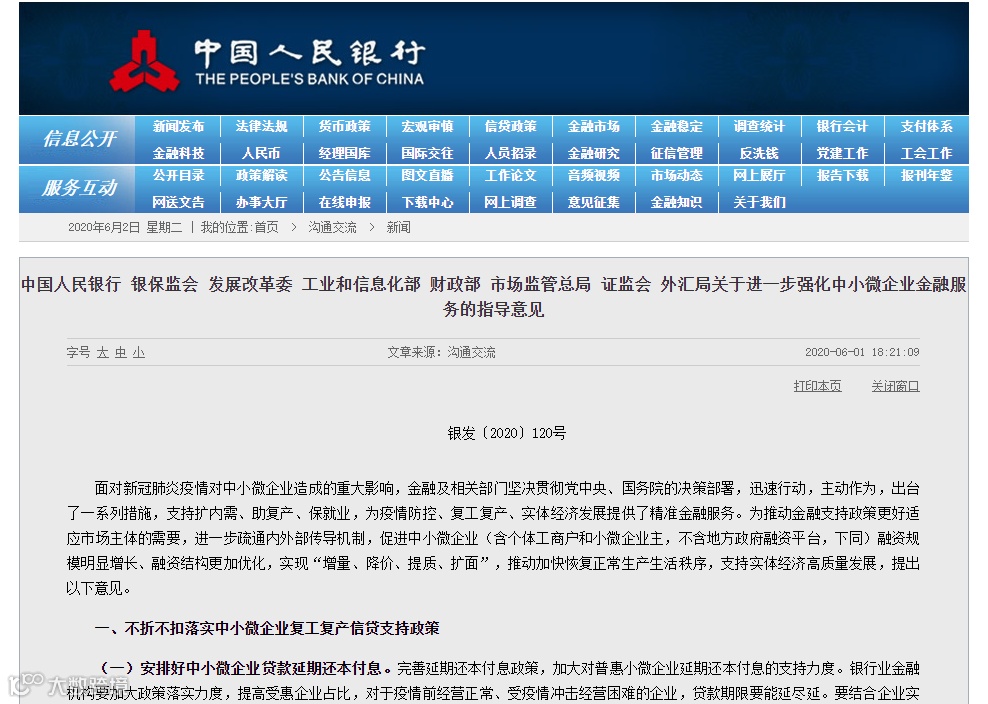The image size is (988, 704).
Task: Open the 音频视频 section
Action: point(594,175)
